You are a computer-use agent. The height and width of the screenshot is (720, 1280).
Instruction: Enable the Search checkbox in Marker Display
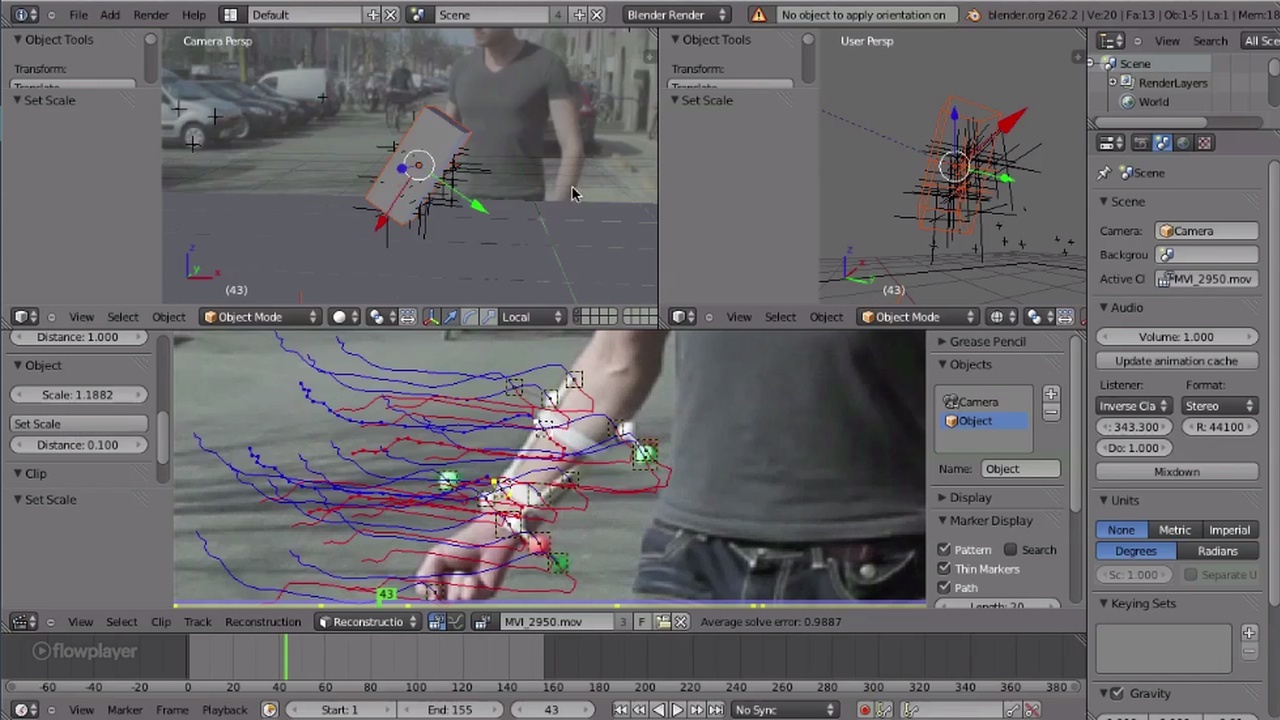coord(1010,550)
